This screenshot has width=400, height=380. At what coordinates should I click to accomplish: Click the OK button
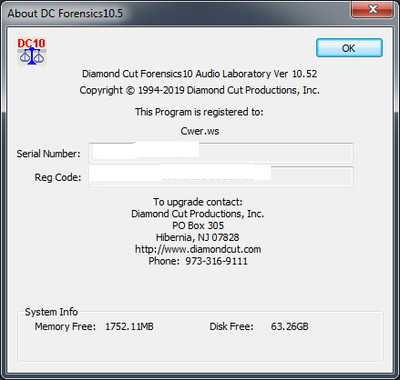point(349,48)
